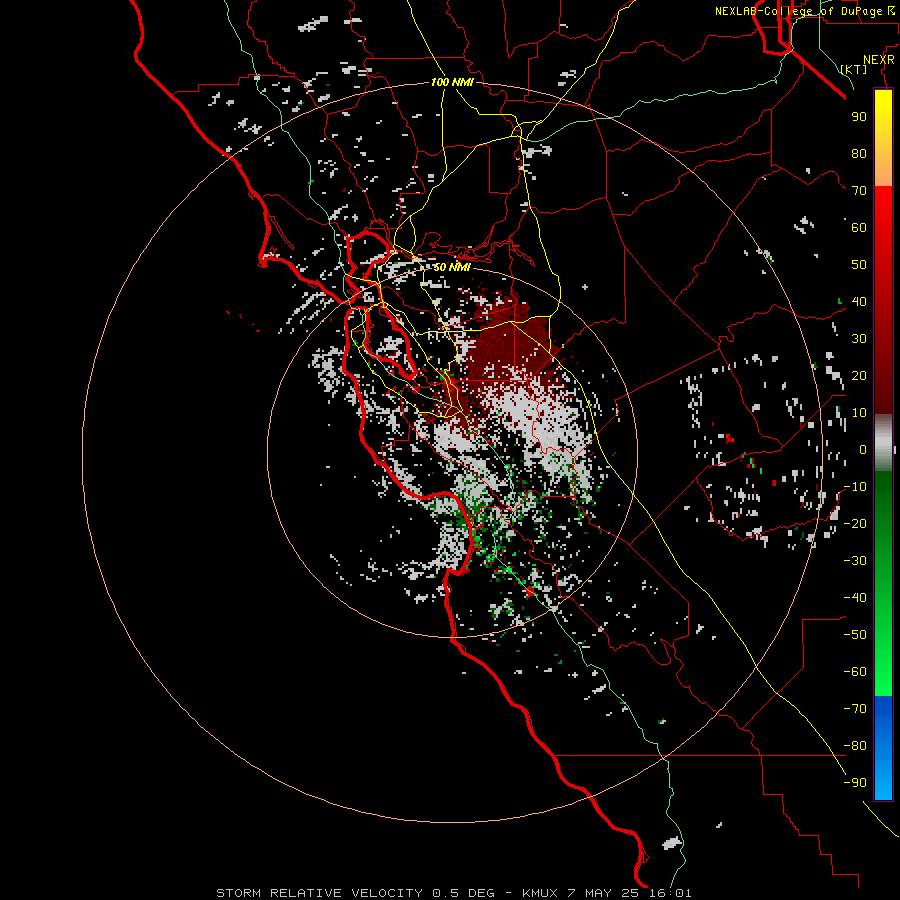Click the gray zero-velocity band of the color bar
The height and width of the screenshot is (900, 900).
coord(883,443)
